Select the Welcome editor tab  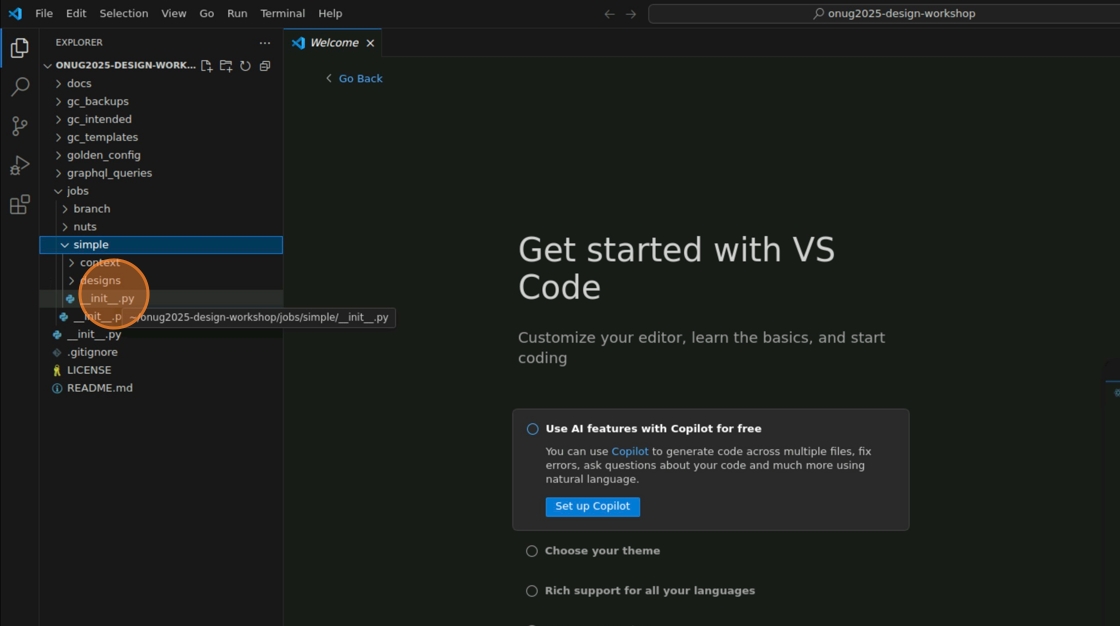pos(333,43)
